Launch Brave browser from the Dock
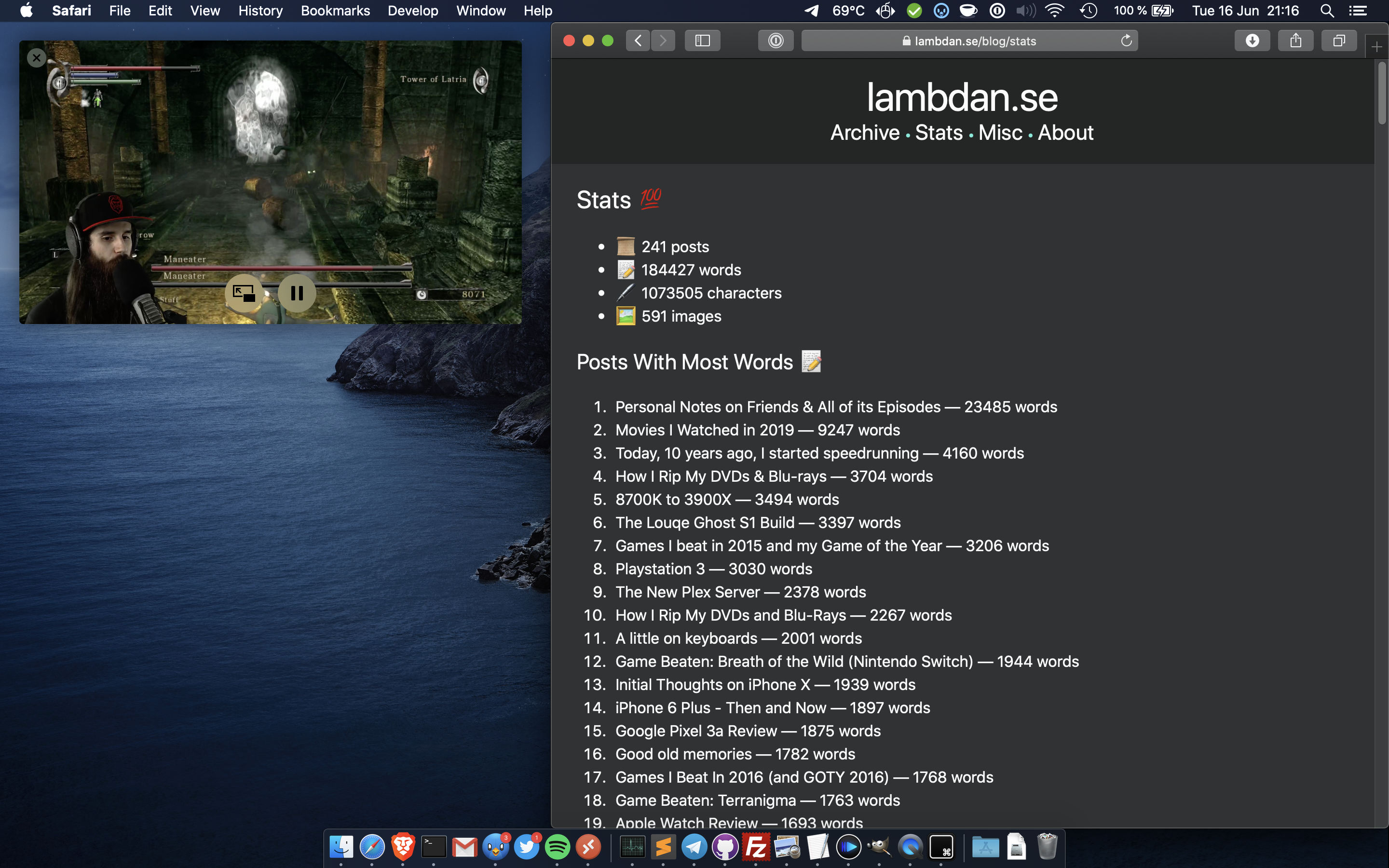Image resolution: width=1389 pixels, height=868 pixels. [403, 846]
